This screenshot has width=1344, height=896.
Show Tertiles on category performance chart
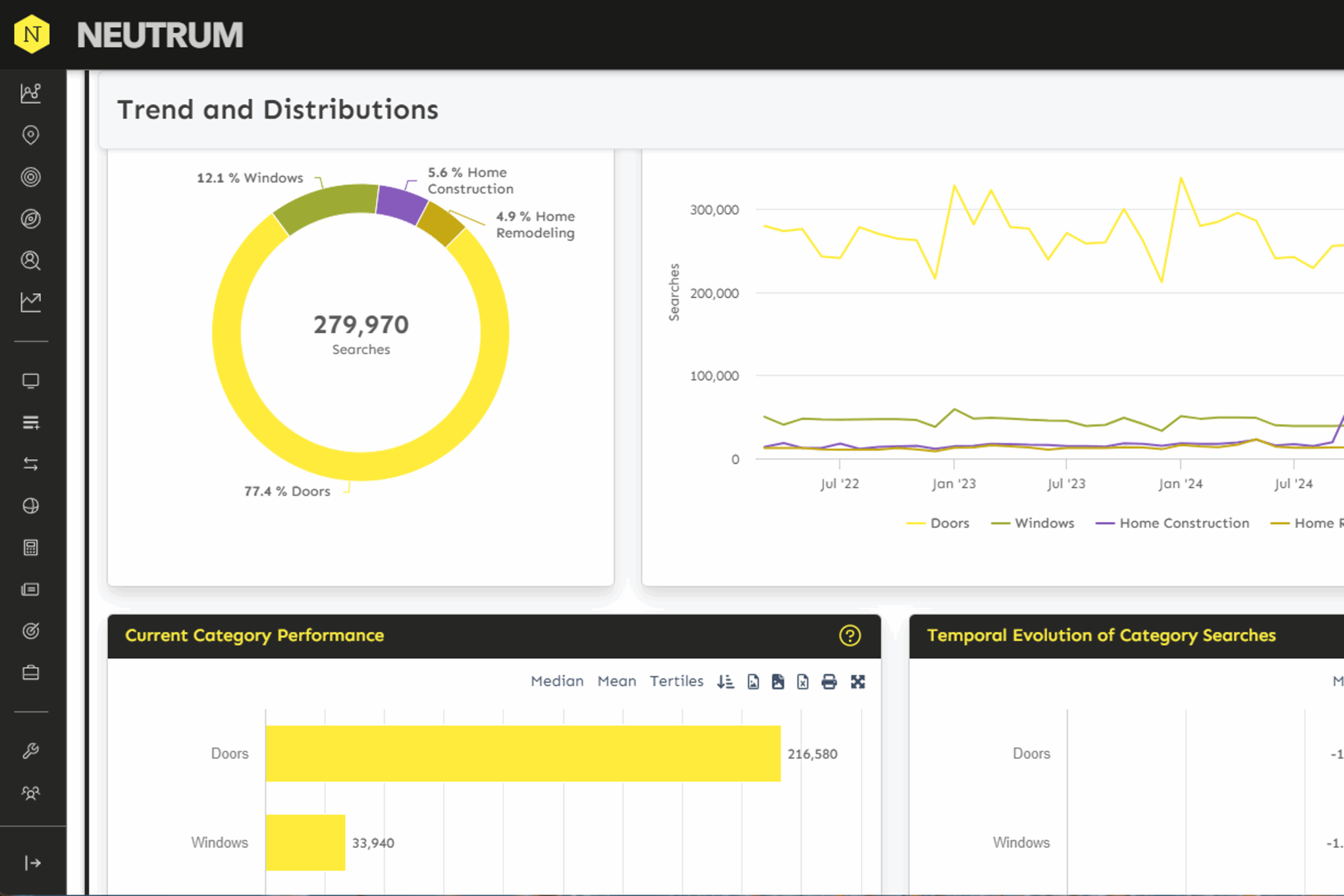(x=677, y=681)
